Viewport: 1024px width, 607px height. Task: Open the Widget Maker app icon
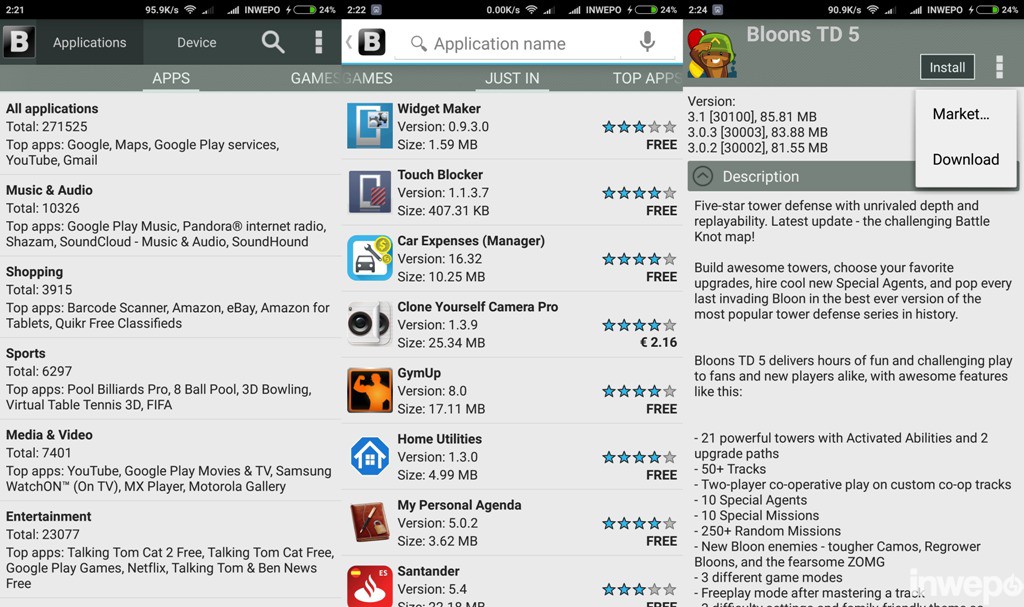point(370,126)
